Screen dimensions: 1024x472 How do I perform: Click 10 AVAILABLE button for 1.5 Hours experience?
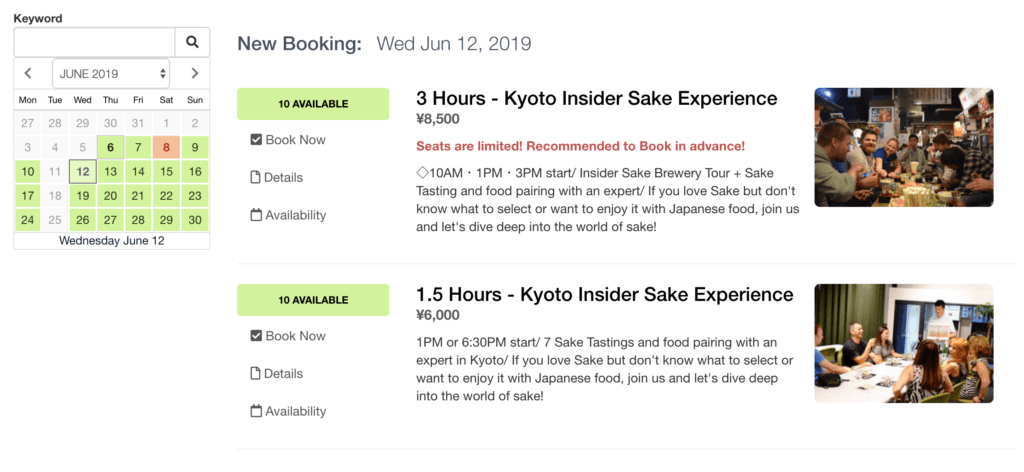point(313,300)
